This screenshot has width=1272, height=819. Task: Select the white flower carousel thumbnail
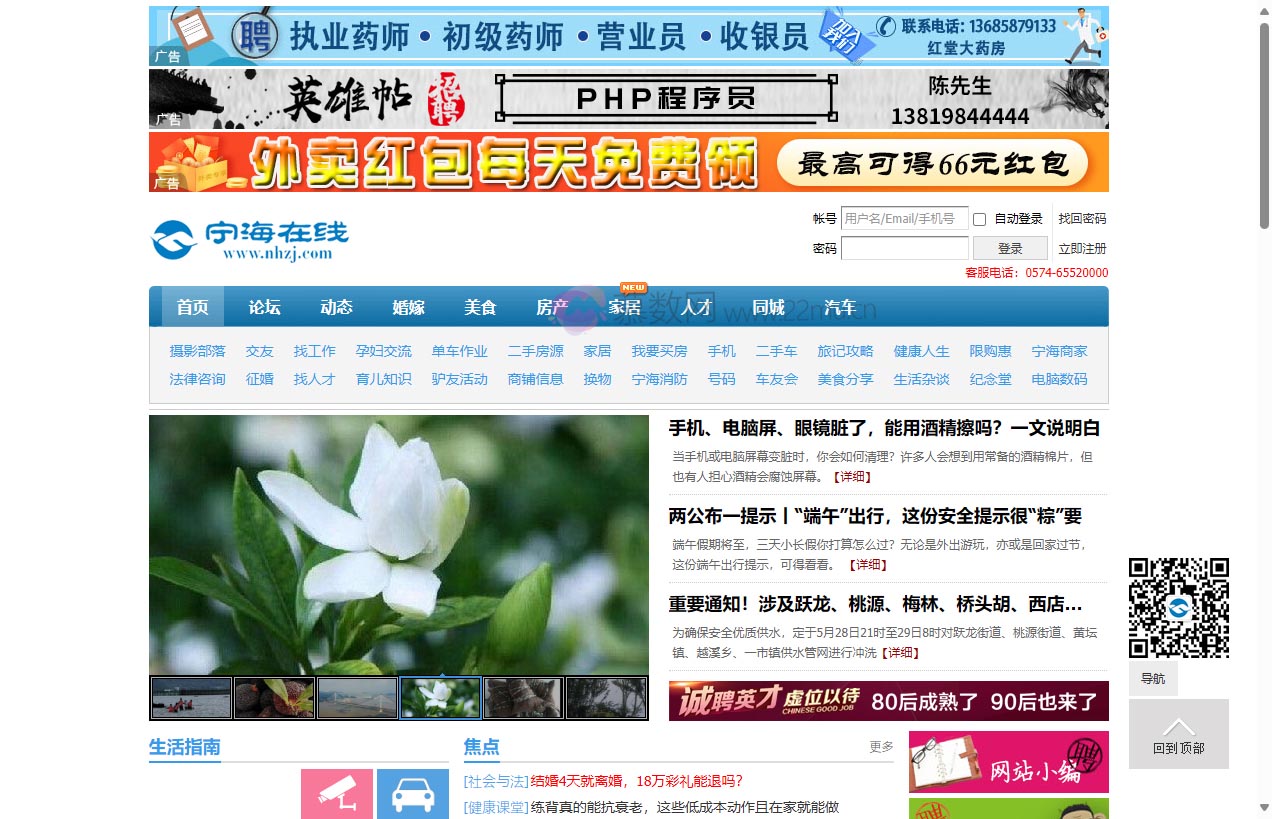coord(440,697)
